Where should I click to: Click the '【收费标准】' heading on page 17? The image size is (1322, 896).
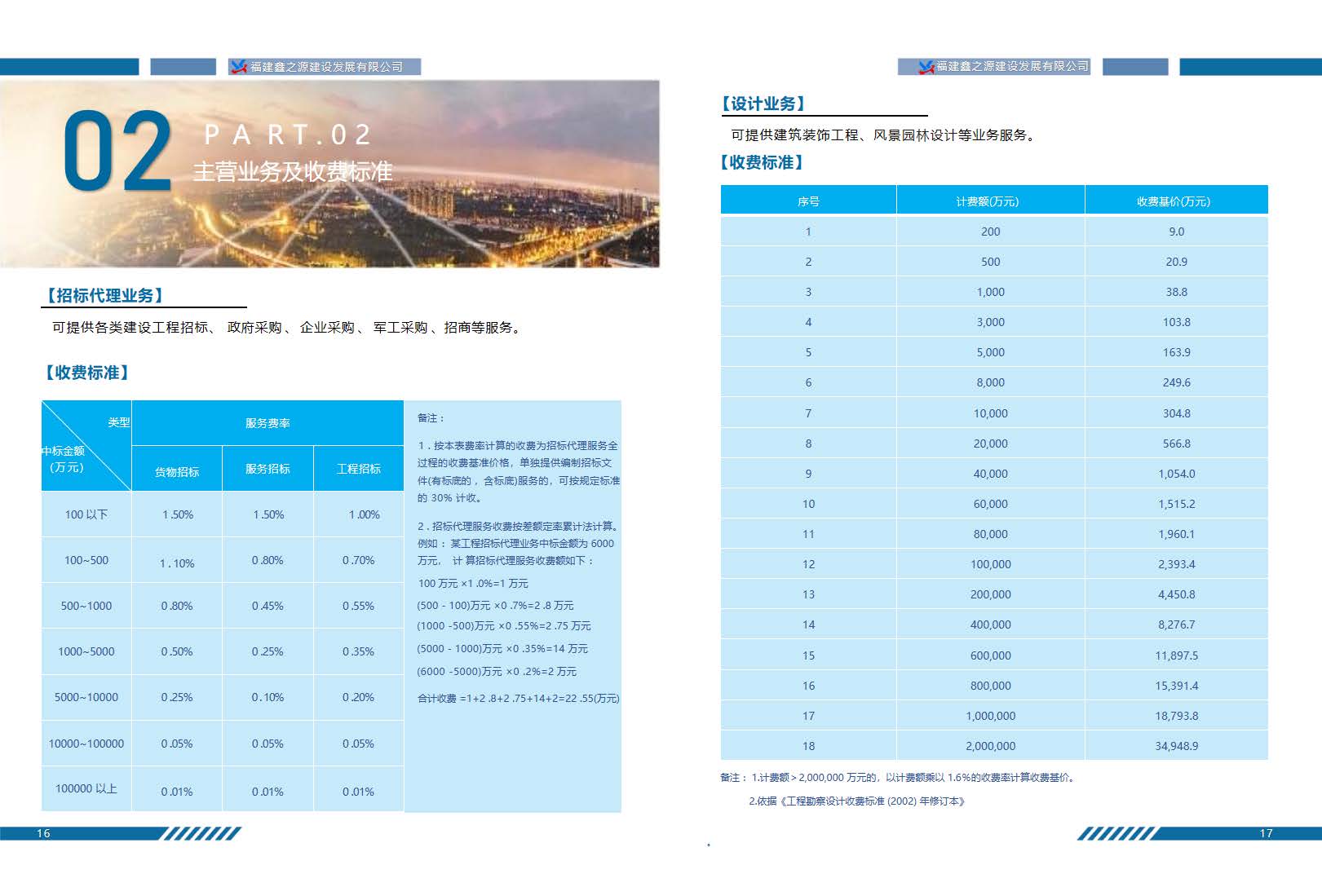pyautogui.click(x=763, y=162)
